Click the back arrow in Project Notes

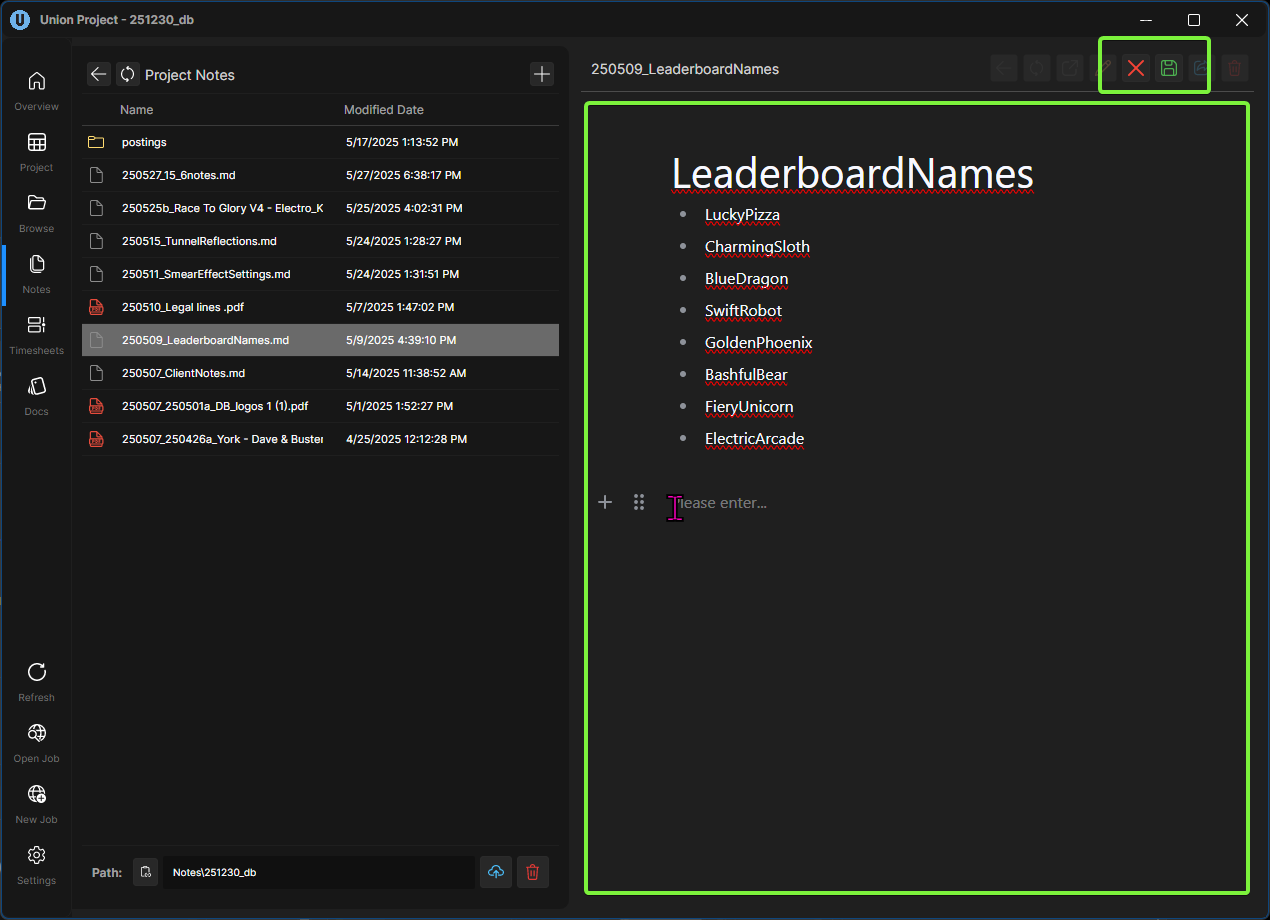[98, 74]
